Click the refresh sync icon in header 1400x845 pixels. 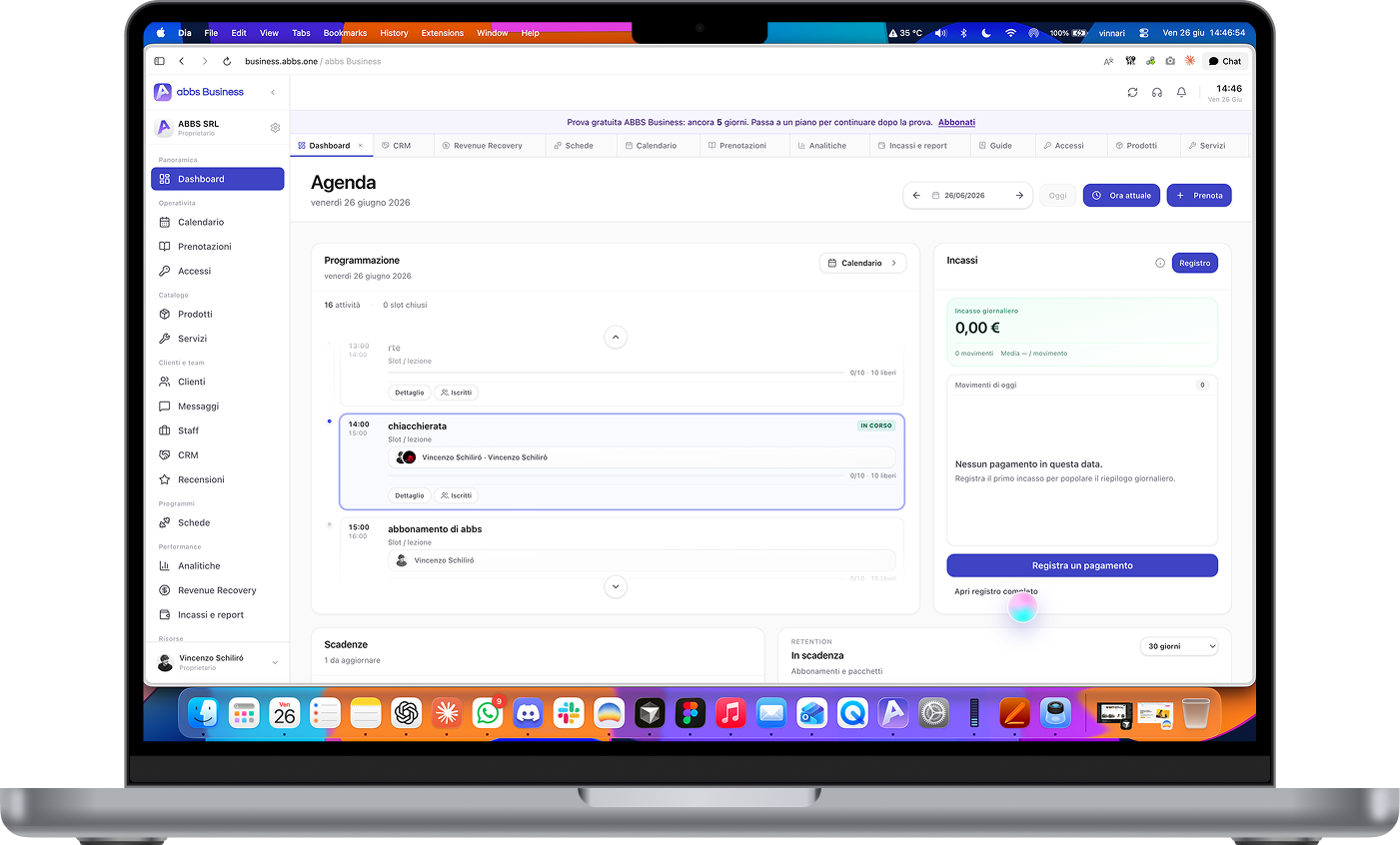click(x=1132, y=92)
